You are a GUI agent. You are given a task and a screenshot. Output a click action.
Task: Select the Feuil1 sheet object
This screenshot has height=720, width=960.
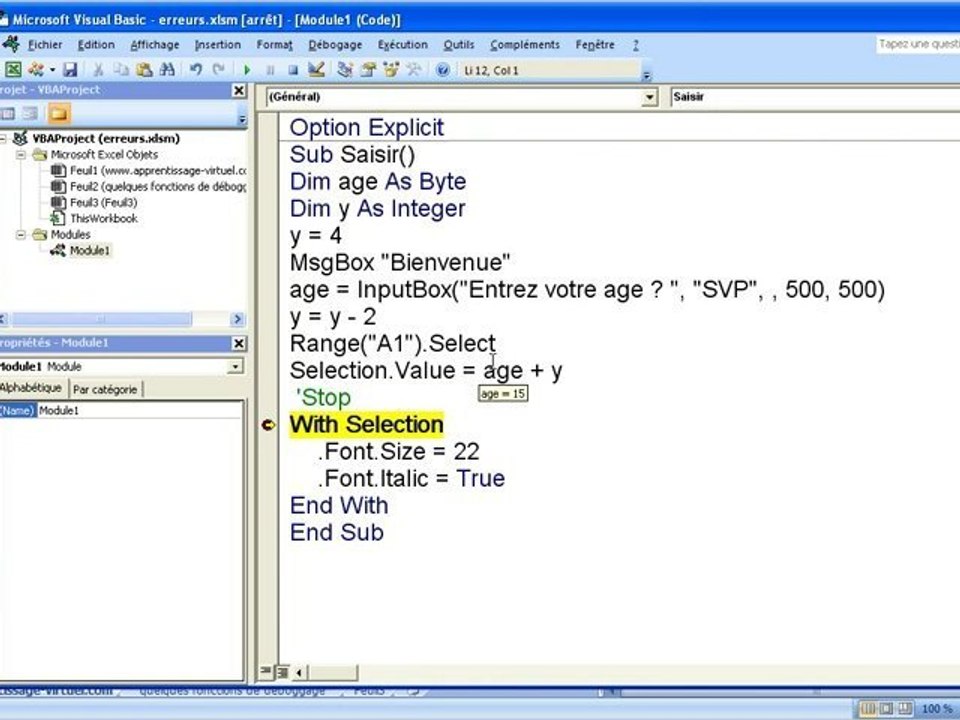pyautogui.click(x=148, y=171)
